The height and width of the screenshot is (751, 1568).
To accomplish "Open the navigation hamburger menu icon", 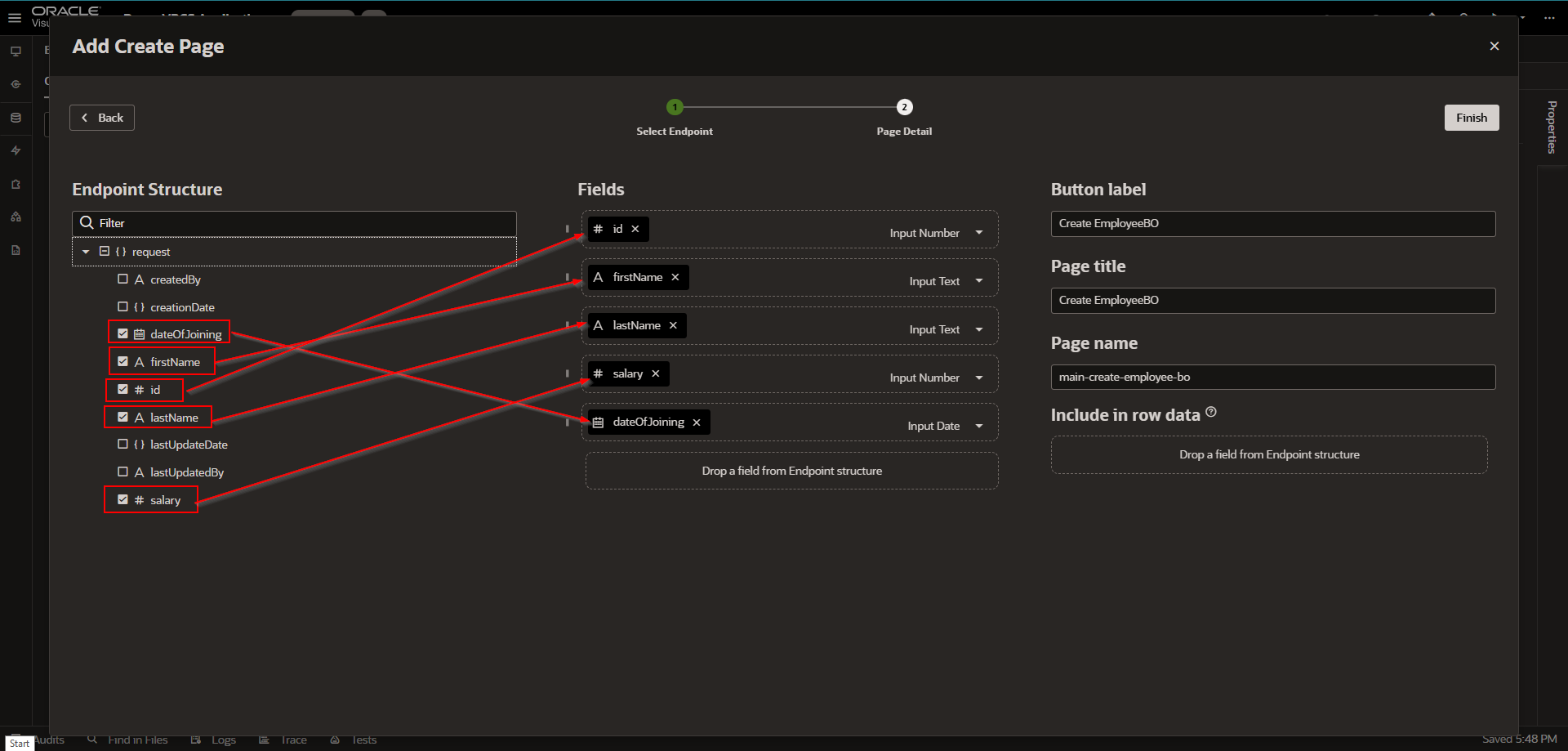I will [x=14, y=18].
